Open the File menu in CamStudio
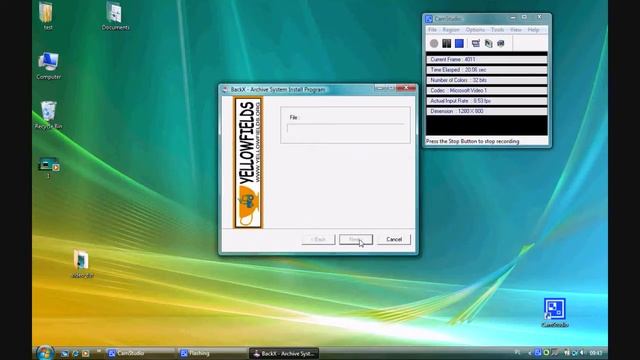 pos(432,30)
